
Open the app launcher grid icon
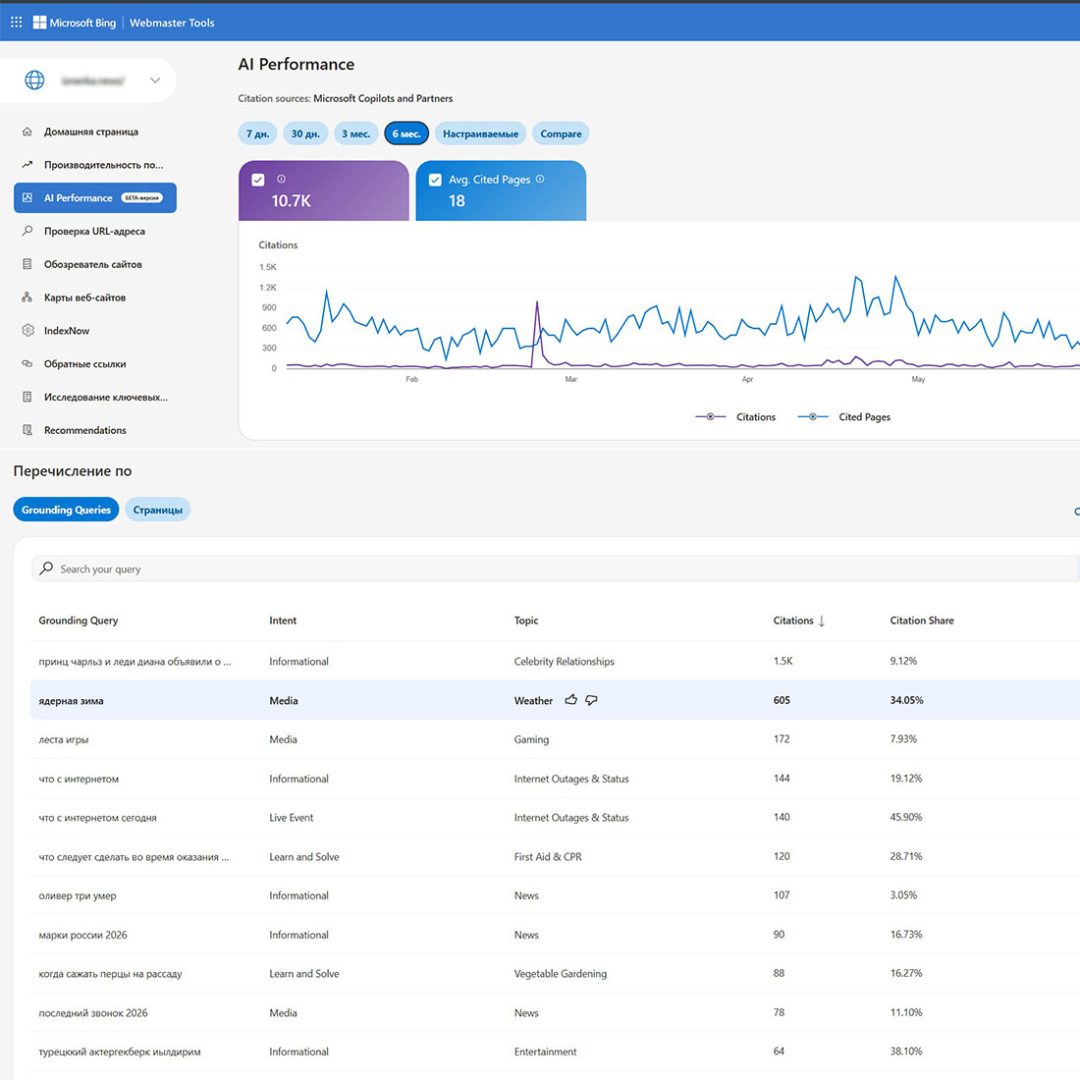click(17, 22)
